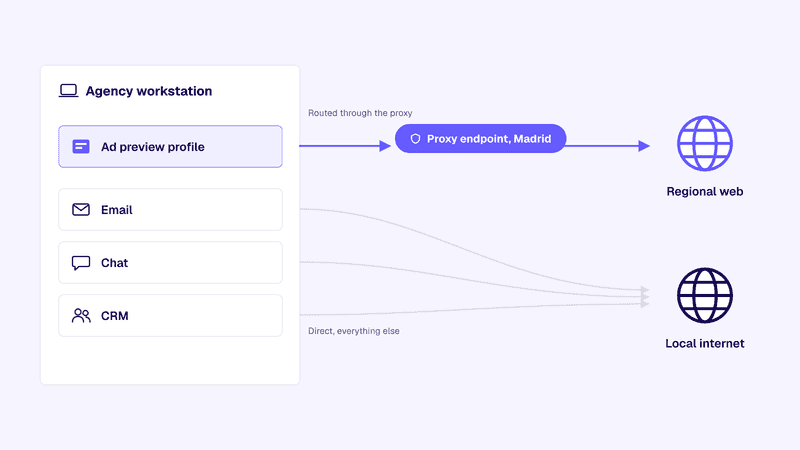The image size is (800, 450).
Task: Click the CRM people icon
Action: 81,316
